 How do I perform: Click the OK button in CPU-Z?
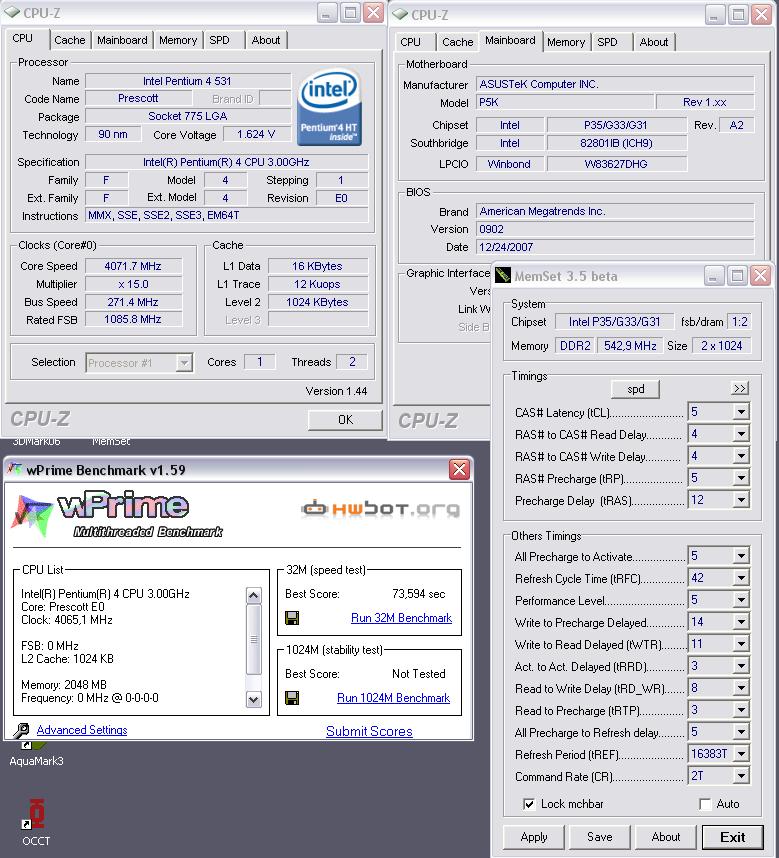click(x=345, y=420)
